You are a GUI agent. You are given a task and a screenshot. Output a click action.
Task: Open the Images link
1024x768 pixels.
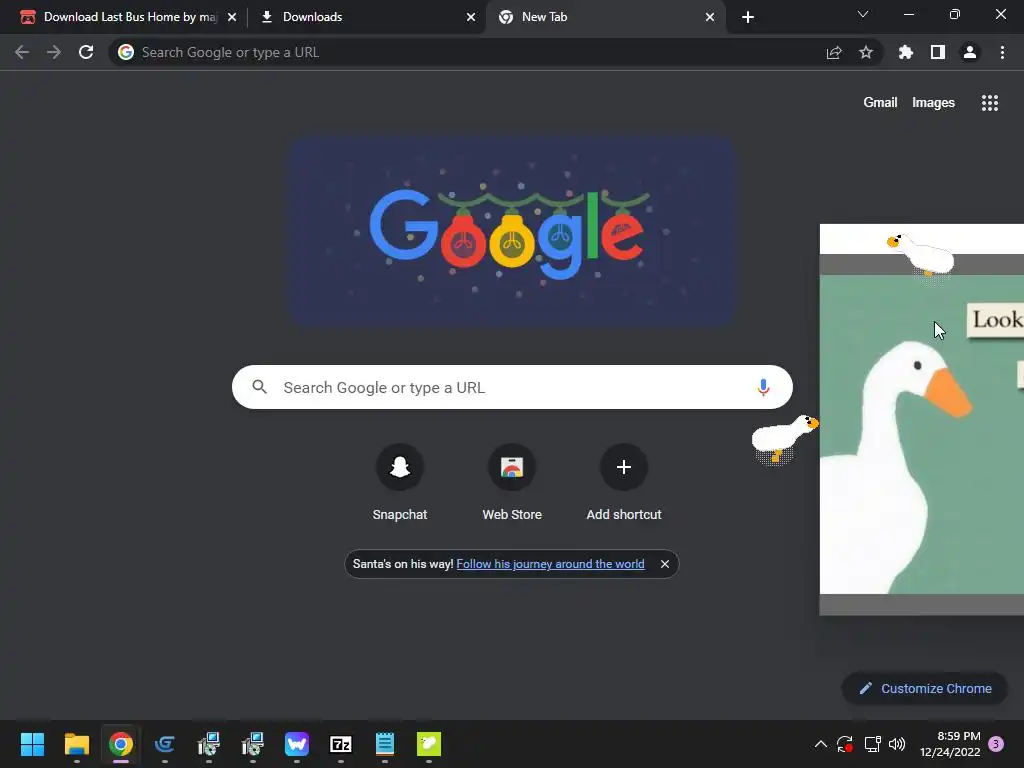[x=933, y=103]
